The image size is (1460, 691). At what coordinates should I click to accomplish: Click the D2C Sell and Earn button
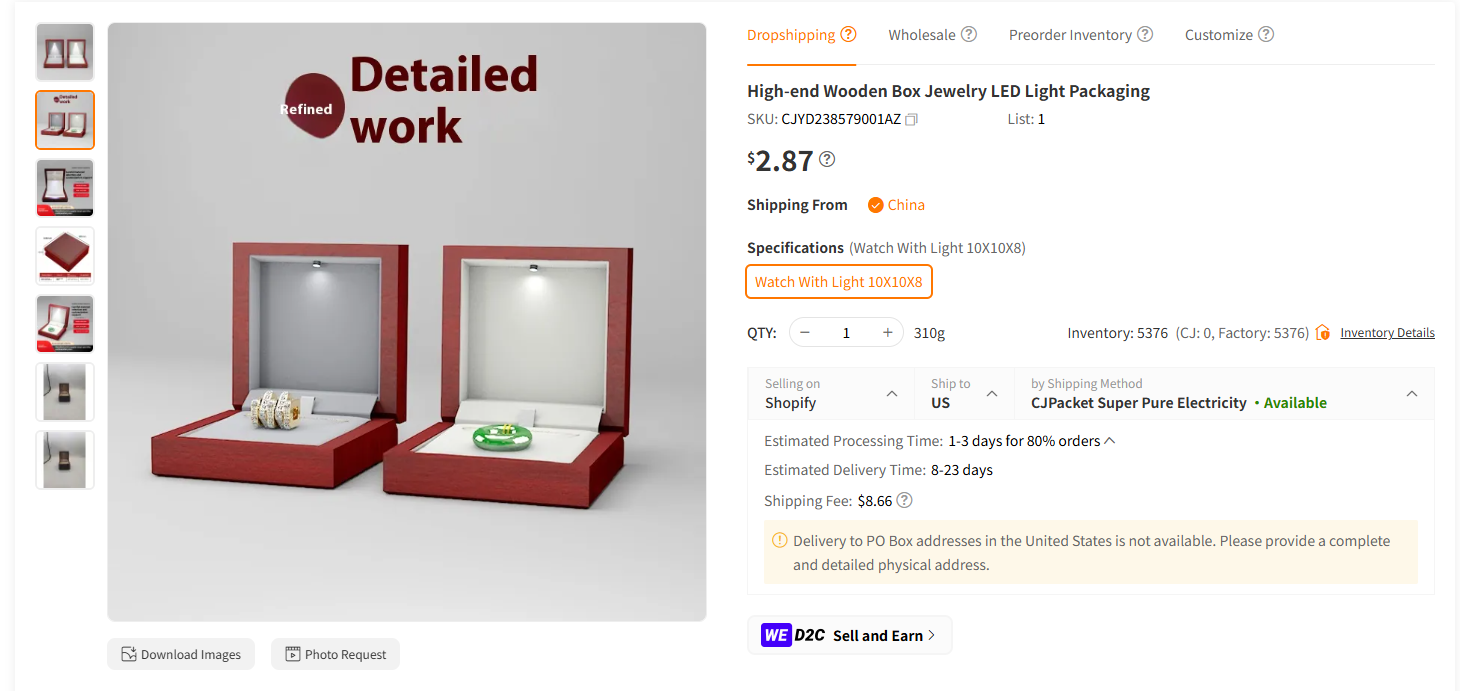[849, 634]
